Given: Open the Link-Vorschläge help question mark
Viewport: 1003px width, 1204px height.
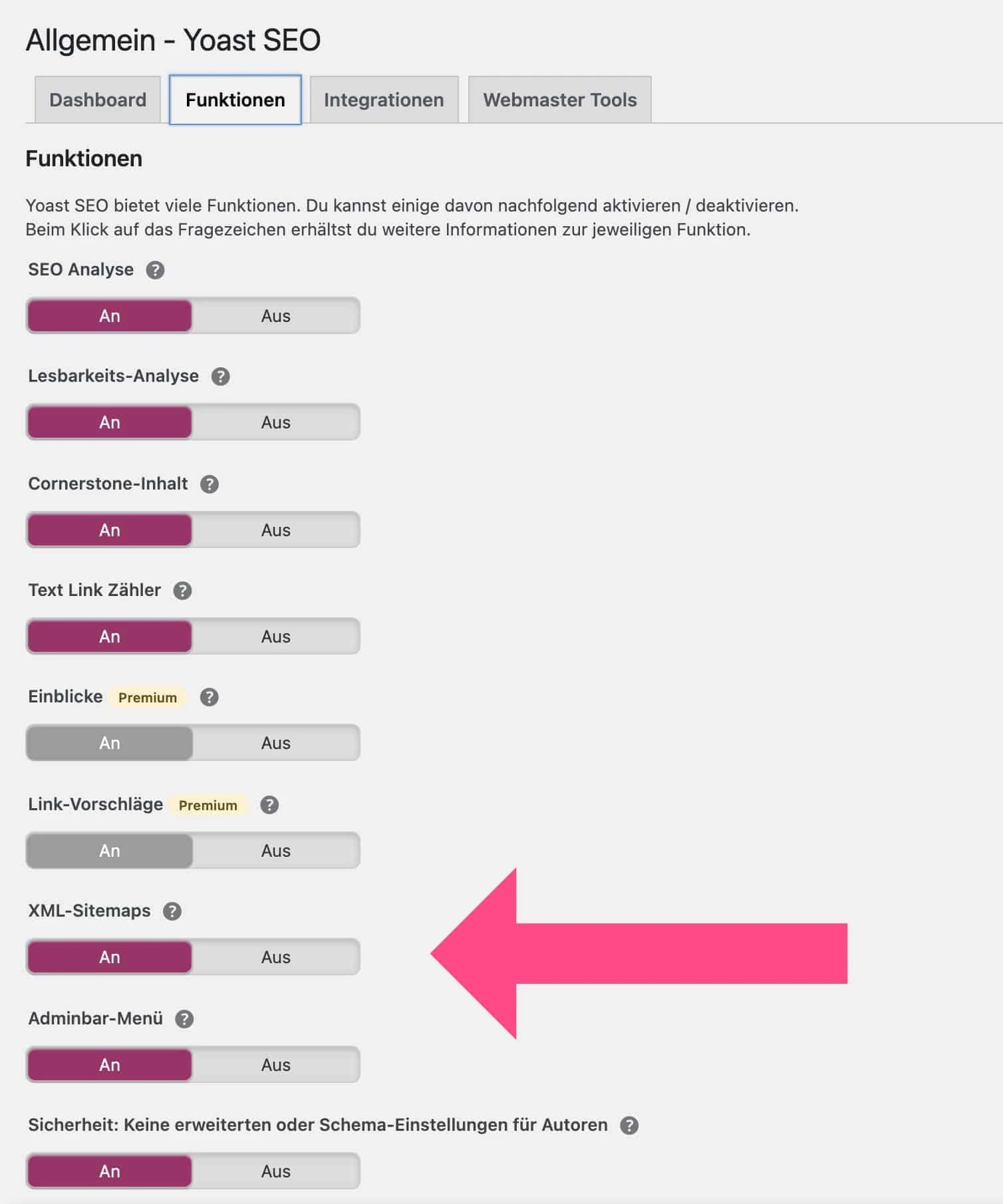Looking at the screenshot, I should tap(269, 805).
